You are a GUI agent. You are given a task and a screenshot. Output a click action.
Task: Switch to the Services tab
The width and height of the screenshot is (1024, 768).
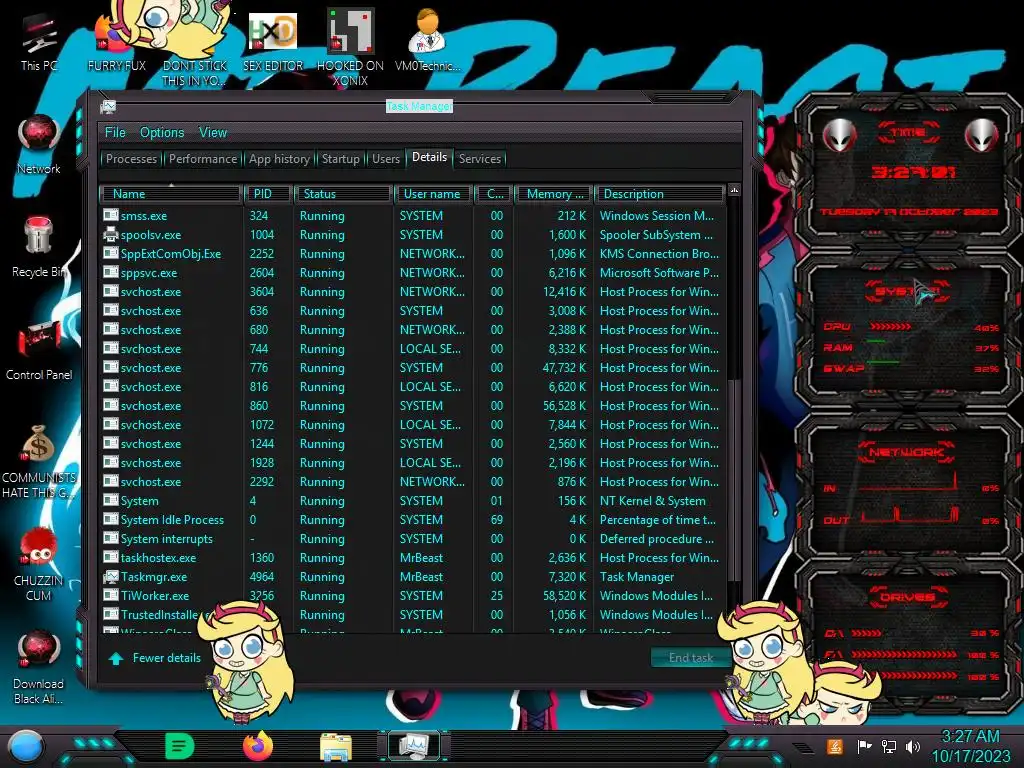(x=479, y=159)
